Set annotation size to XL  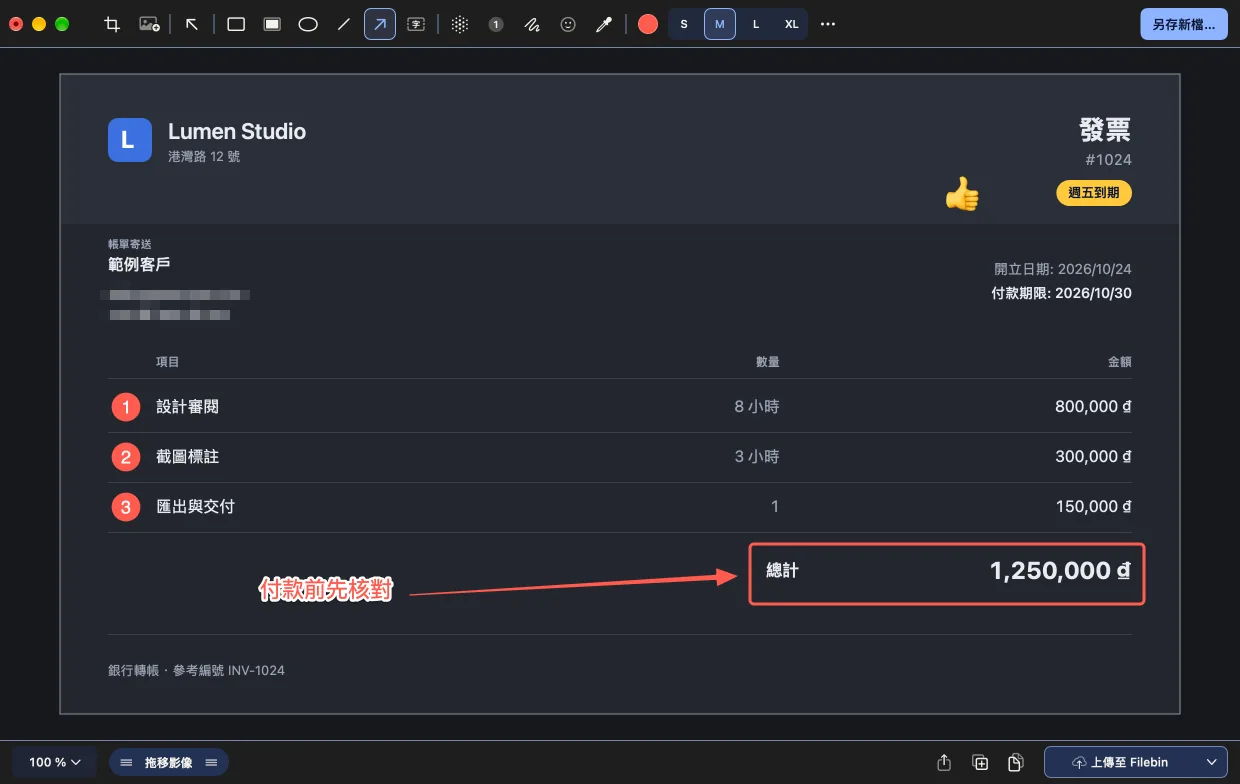[792, 24]
